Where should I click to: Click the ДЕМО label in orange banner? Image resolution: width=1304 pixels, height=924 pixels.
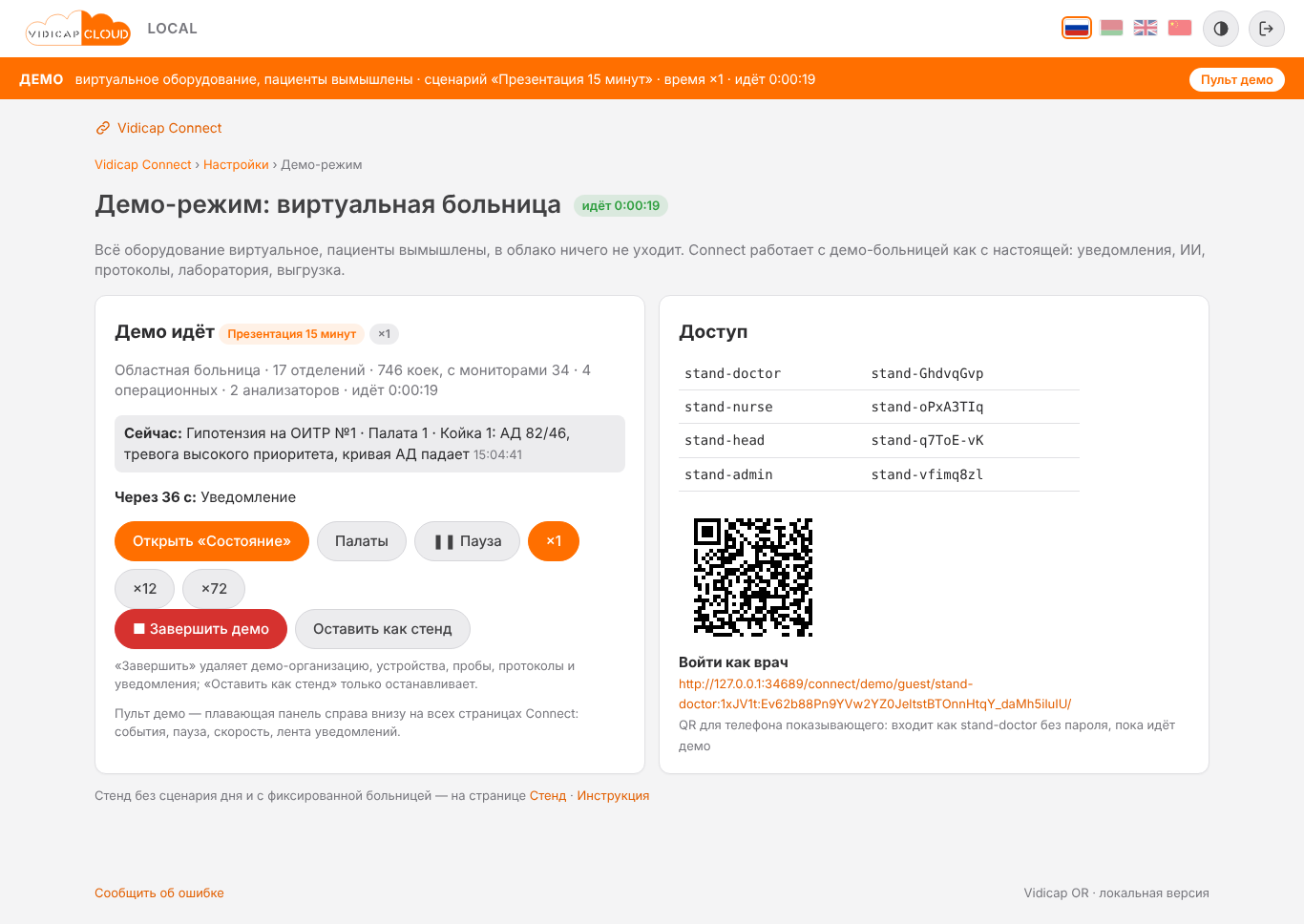click(41, 79)
